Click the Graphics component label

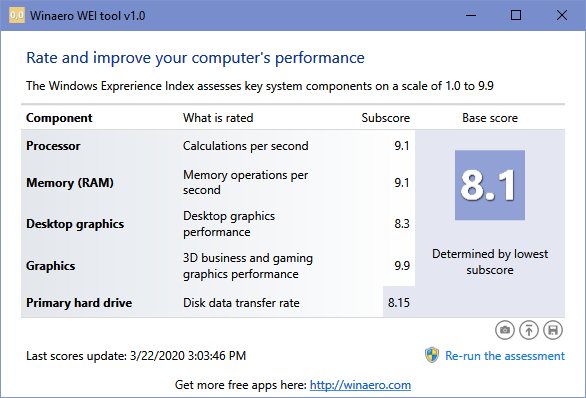click(50, 266)
